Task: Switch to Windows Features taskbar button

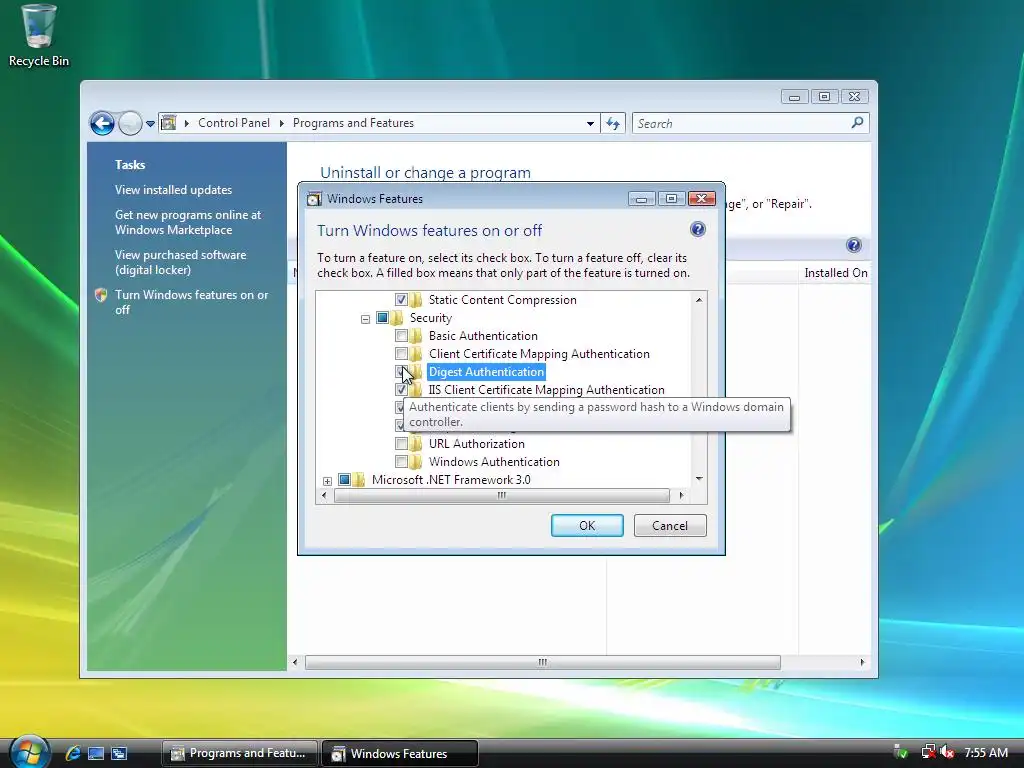Action: click(400, 753)
